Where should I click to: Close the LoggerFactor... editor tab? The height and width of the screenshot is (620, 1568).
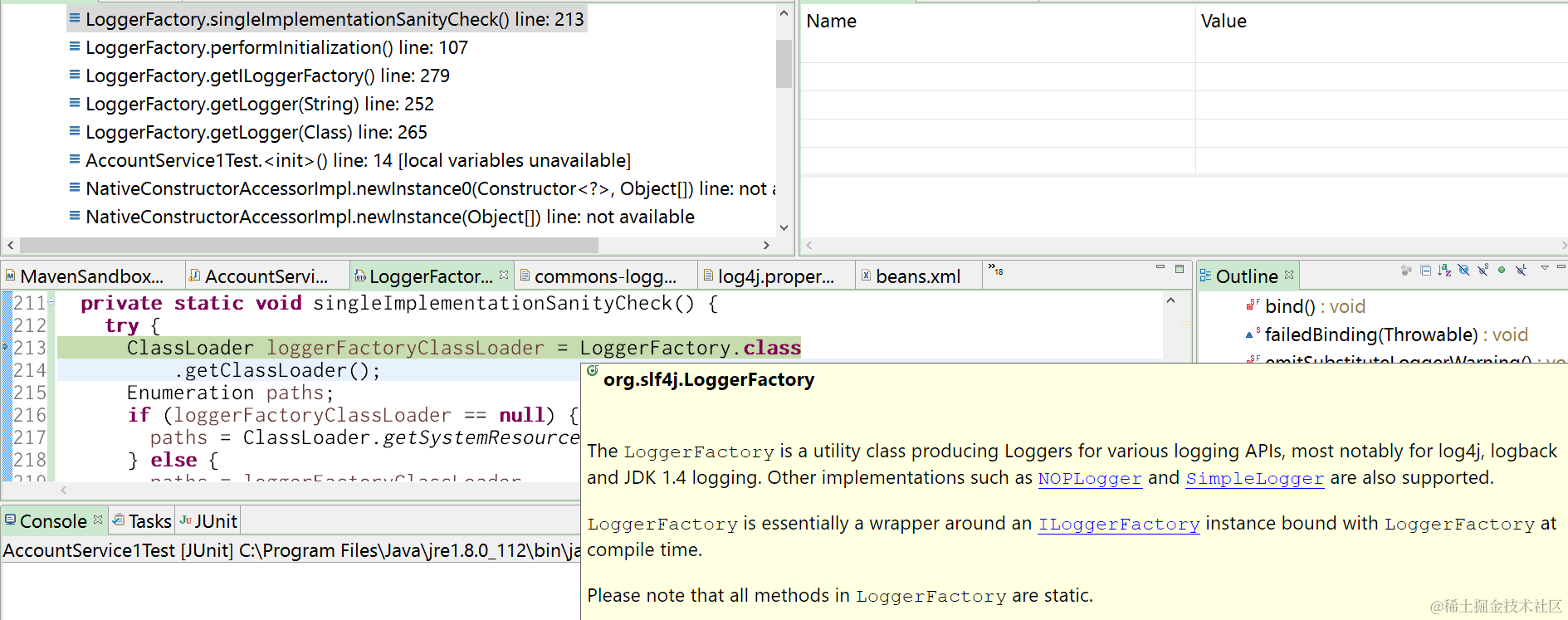pyautogui.click(x=504, y=275)
